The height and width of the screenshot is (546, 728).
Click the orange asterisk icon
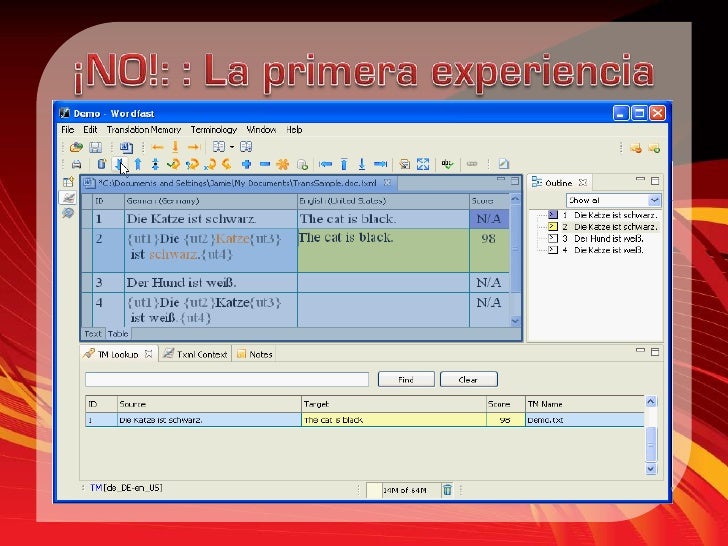pyautogui.click(x=283, y=164)
